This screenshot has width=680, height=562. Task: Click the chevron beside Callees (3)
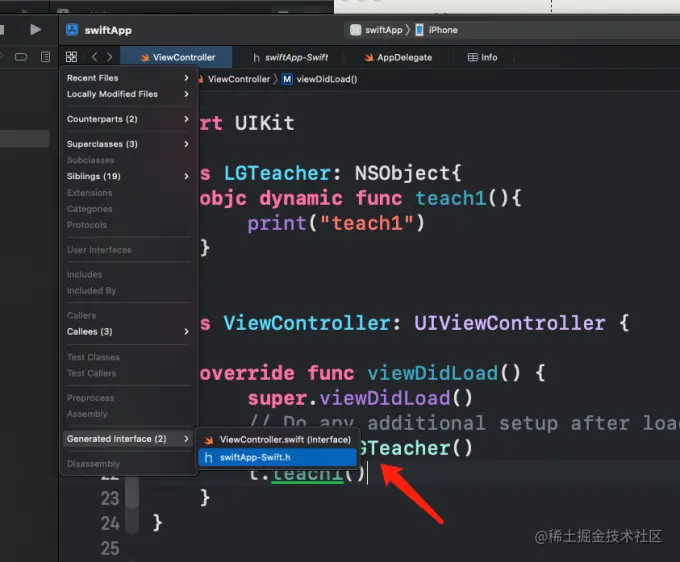tap(186, 332)
